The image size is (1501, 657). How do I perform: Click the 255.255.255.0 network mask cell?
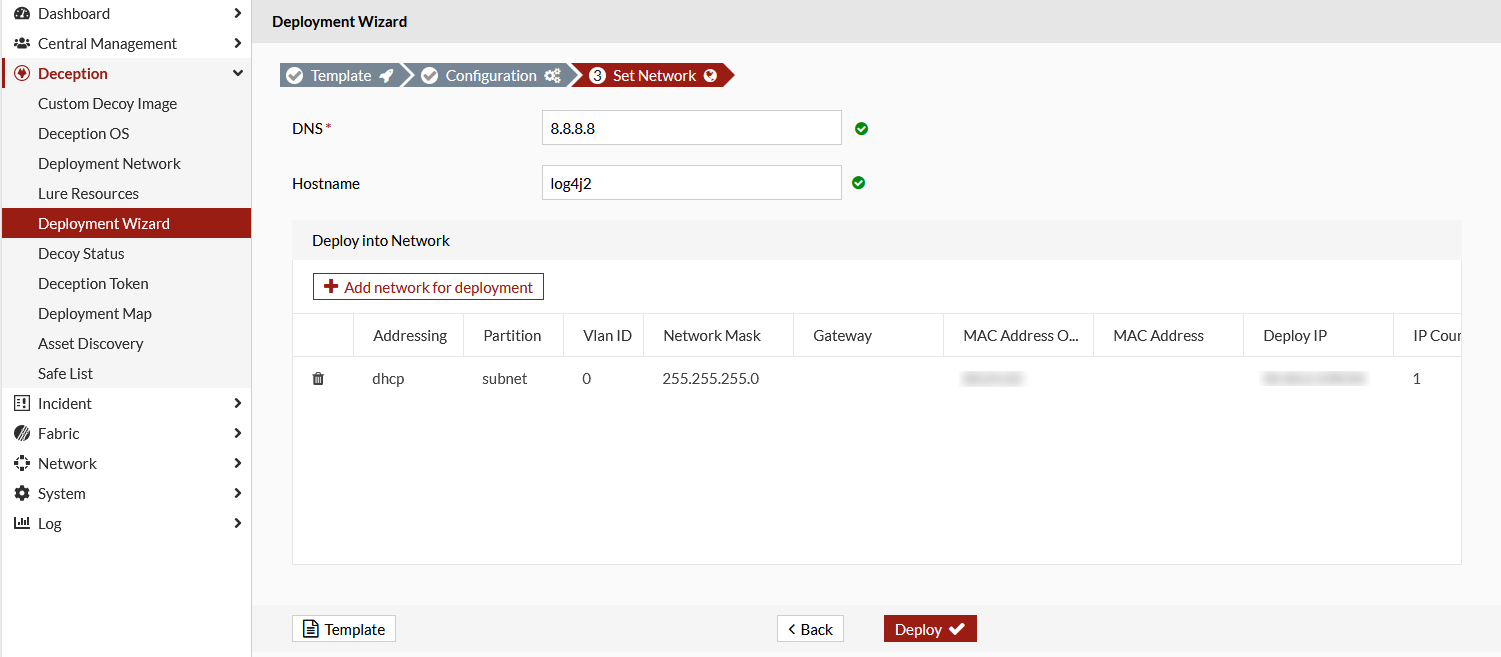711,379
